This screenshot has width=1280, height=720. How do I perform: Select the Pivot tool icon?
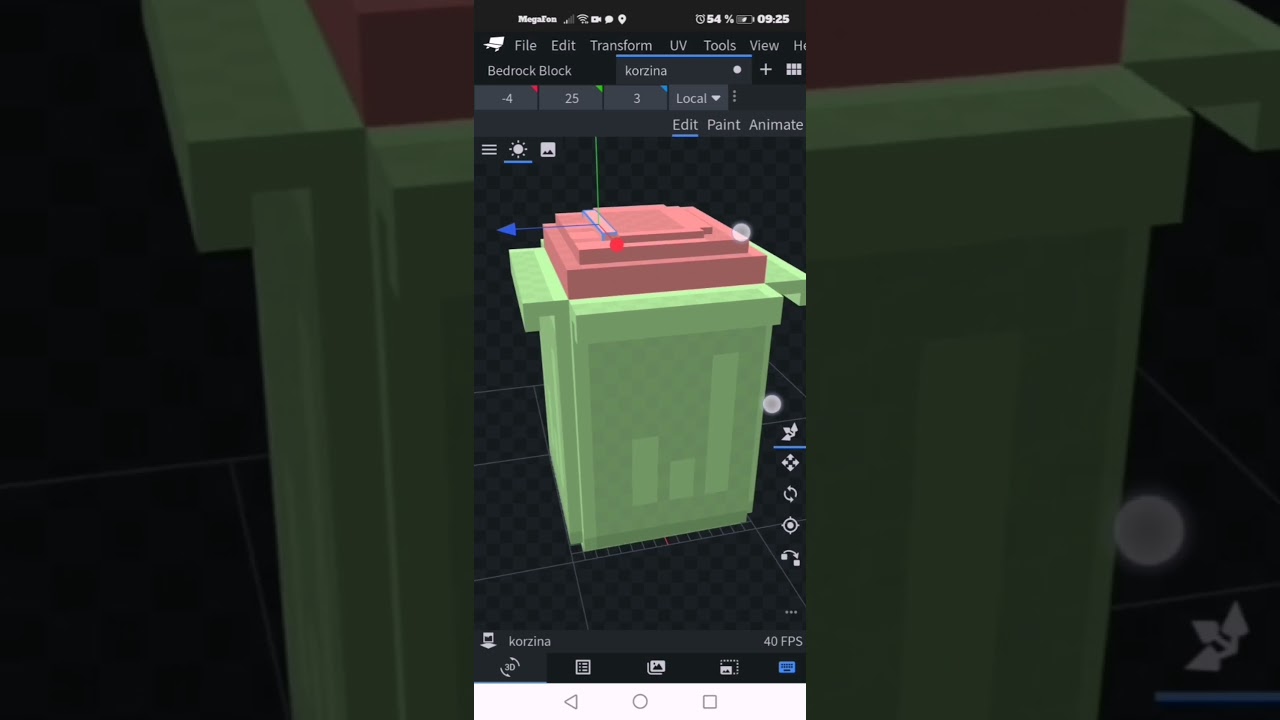pyautogui.click(x=790, y=526)
